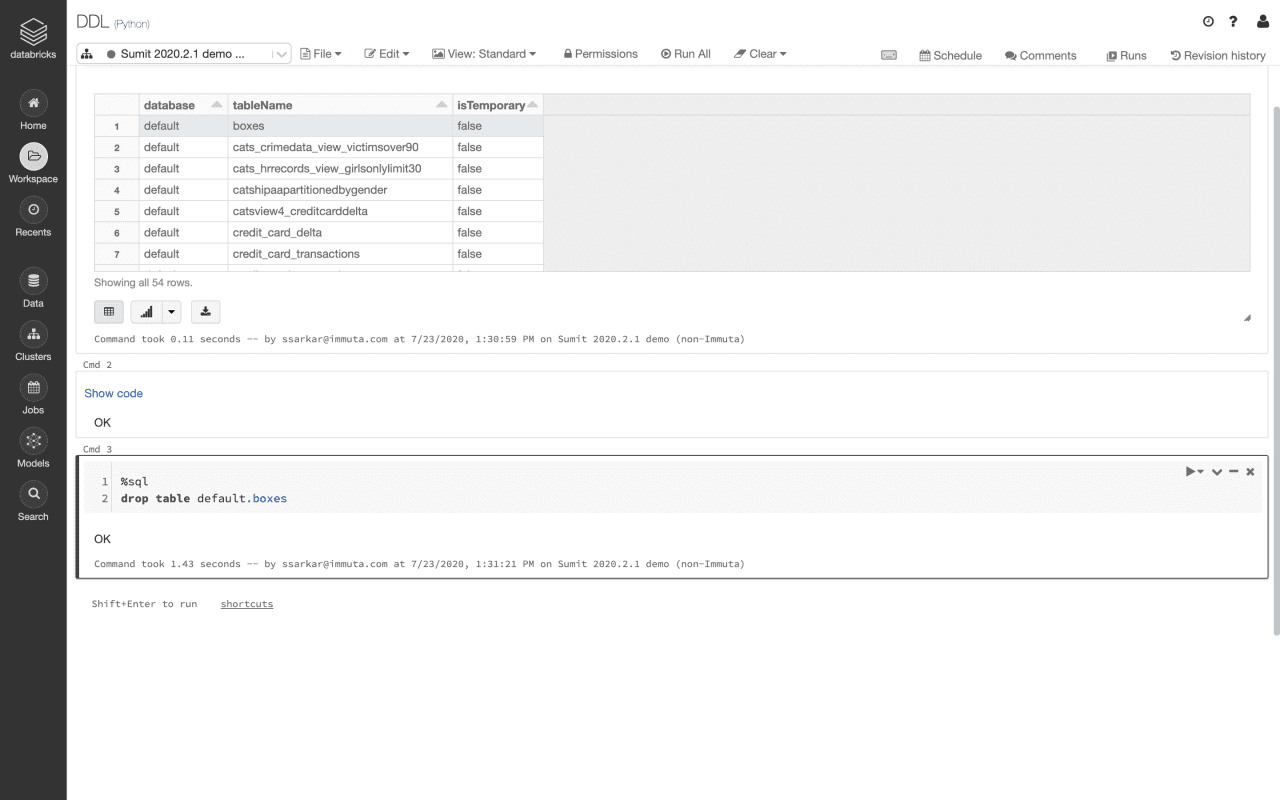Open the shortcuts link

click(247, 604)
